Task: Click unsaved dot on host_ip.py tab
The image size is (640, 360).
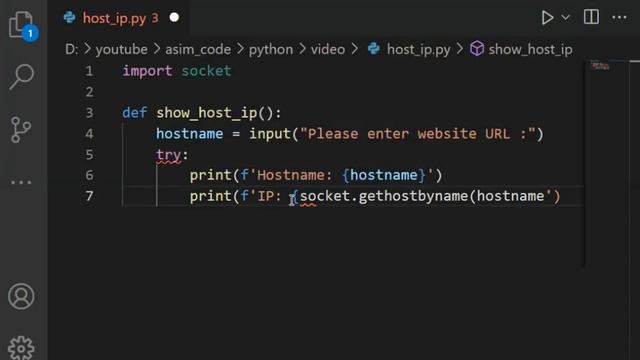Action: [174, 18]
